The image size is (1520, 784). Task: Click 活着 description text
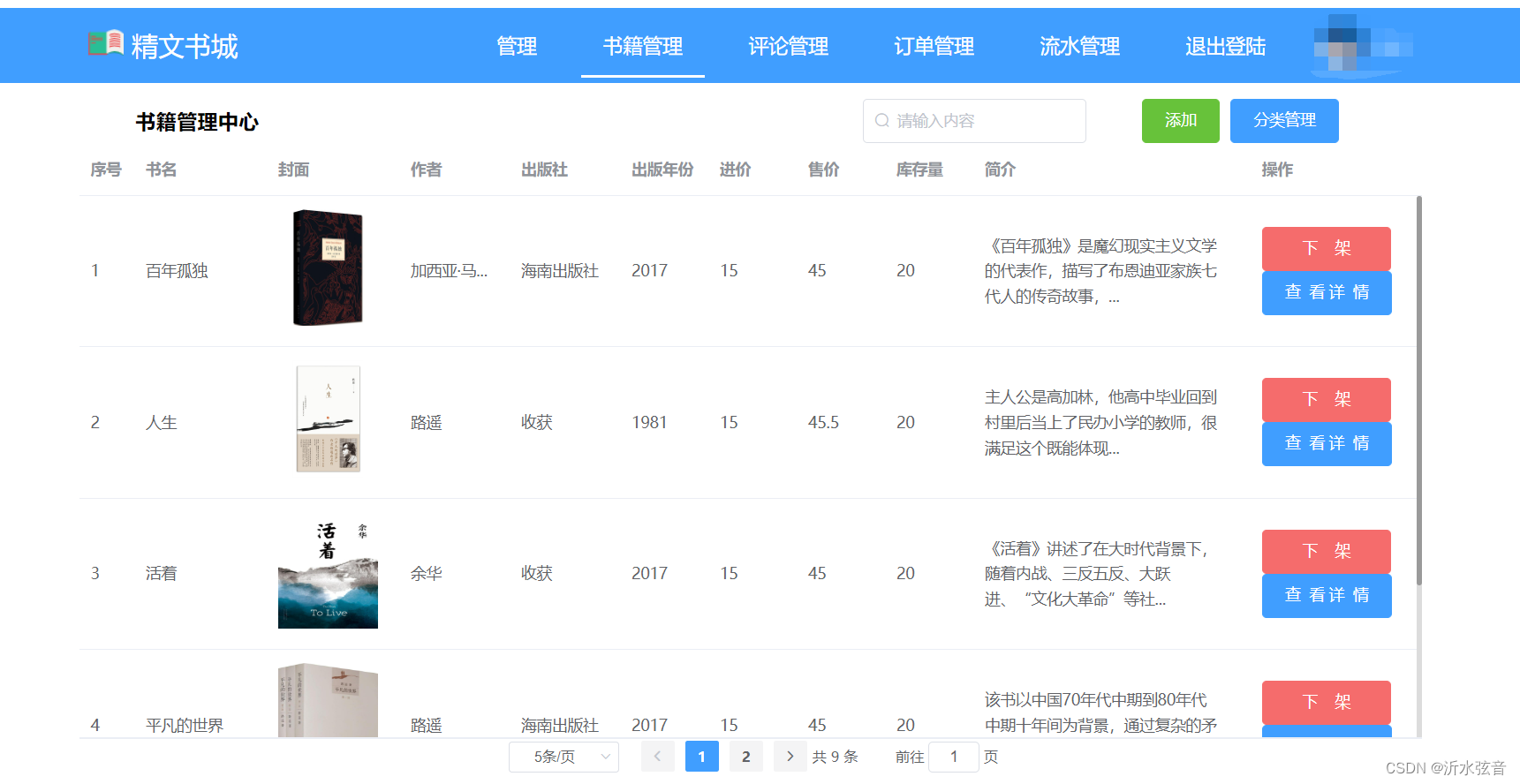tap(1096, 574)
